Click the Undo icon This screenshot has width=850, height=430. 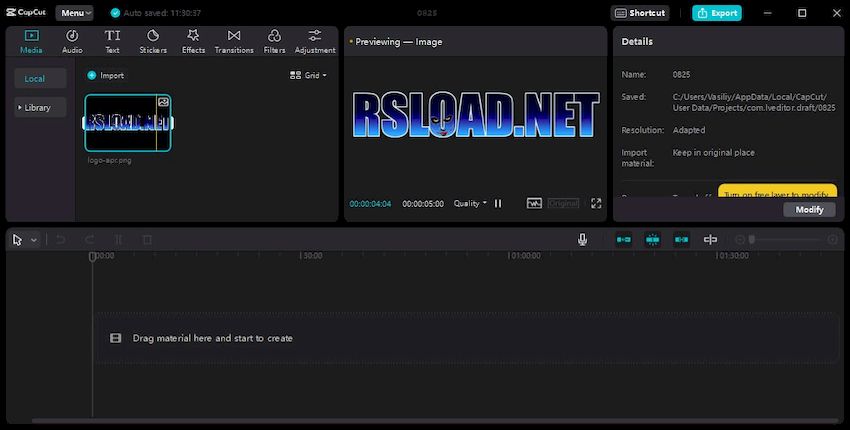(x=61, y=240)
